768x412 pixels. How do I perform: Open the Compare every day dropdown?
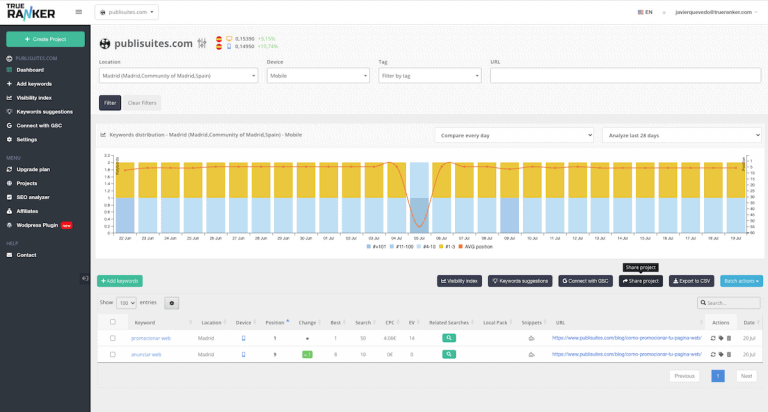coord(514,135)
